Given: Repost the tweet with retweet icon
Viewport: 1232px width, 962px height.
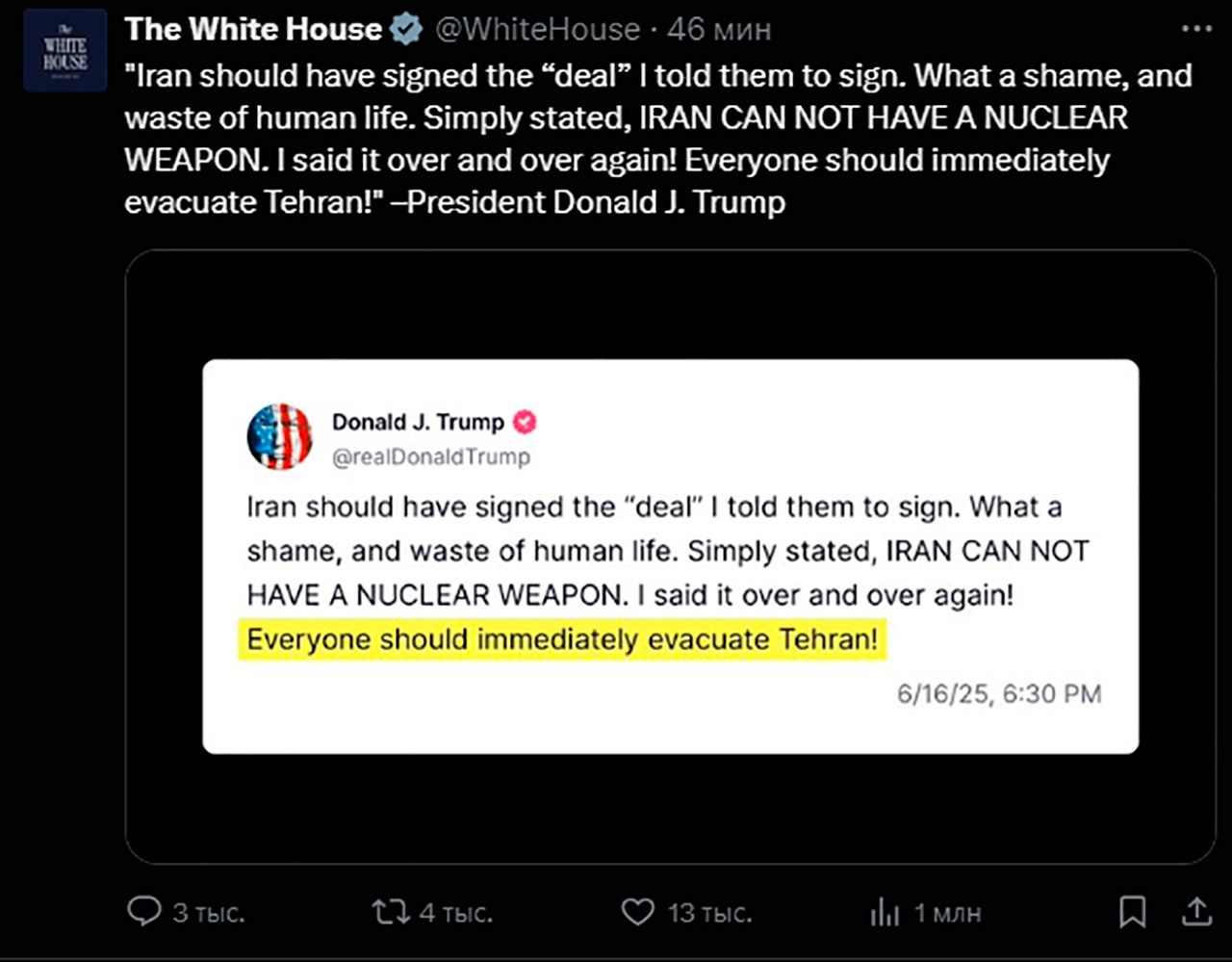Looking at the screenshot, I should [x=391, y=911].
